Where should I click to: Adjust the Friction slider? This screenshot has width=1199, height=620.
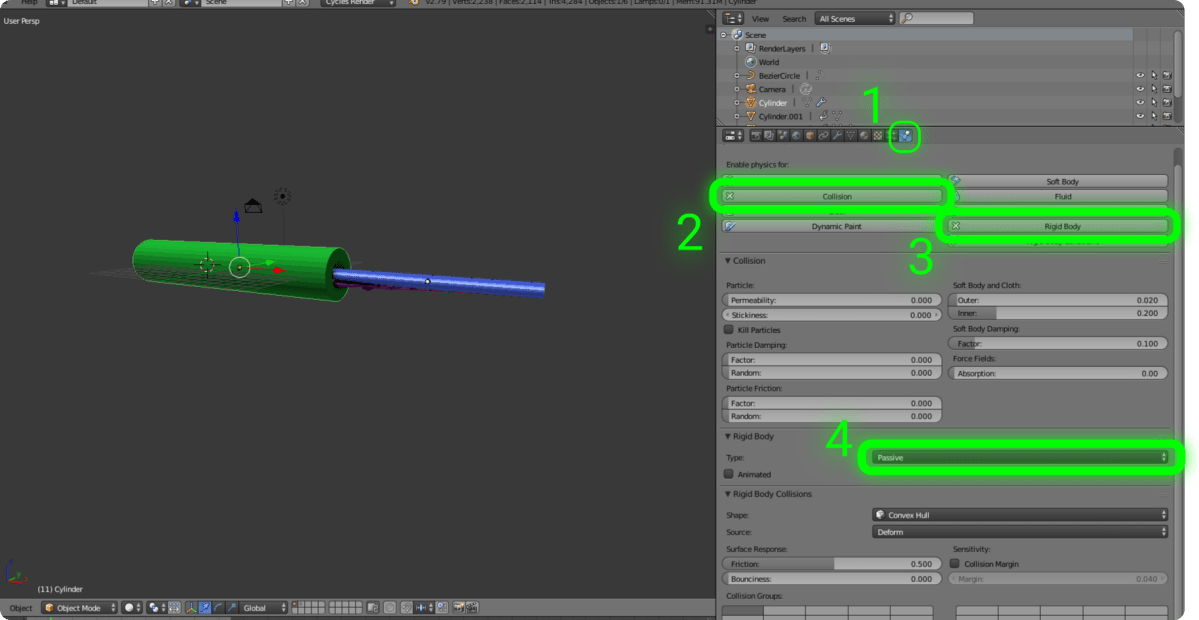click(x=832, y=563)
